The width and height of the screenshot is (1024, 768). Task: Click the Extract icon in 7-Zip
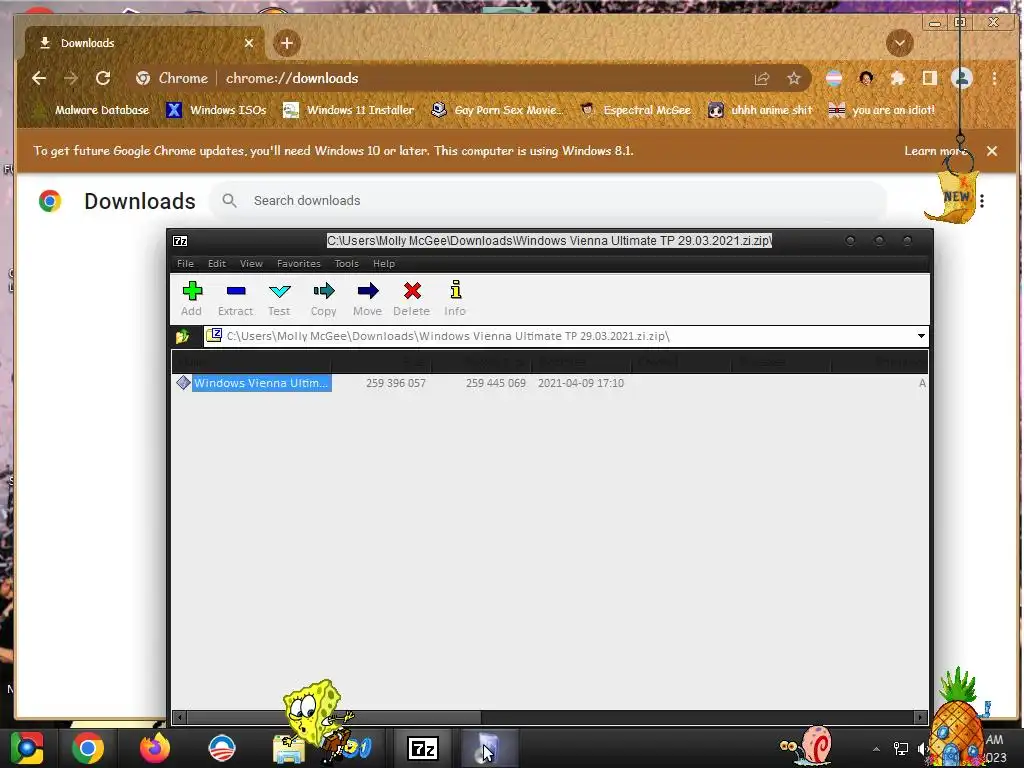pyautogui.click(x=236, y=291)
